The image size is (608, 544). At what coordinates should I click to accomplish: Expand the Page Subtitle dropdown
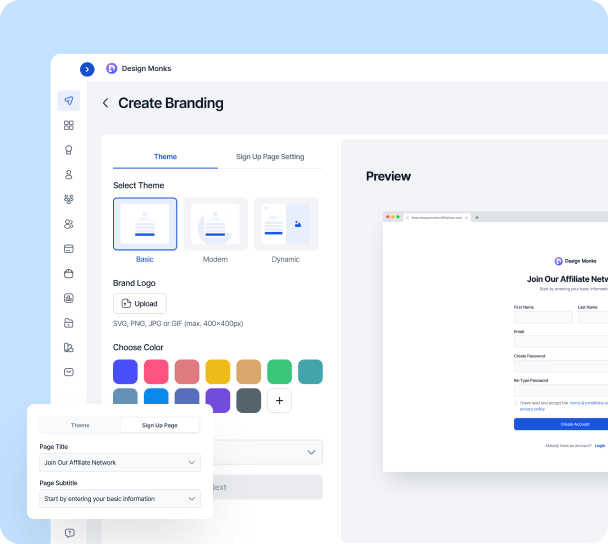tap(121, 498)
